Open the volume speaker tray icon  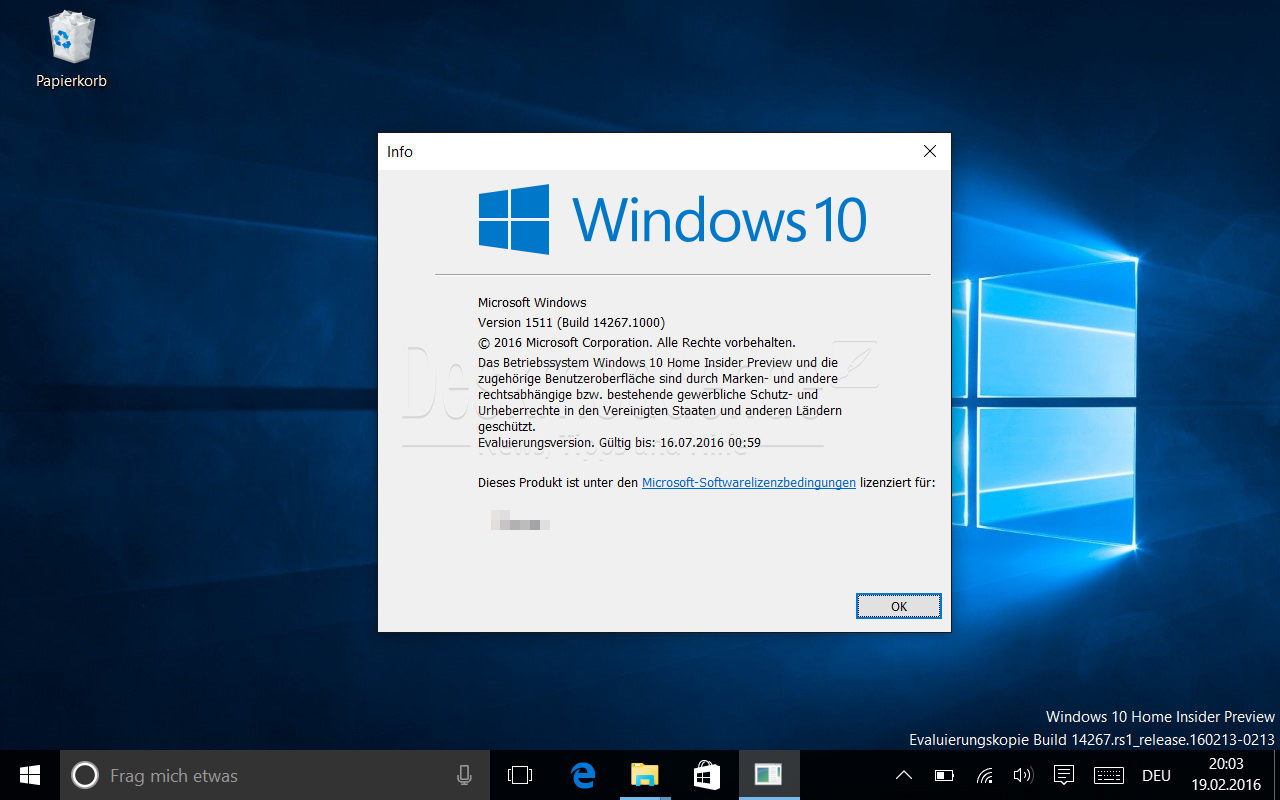click(x=1023, y=775)
